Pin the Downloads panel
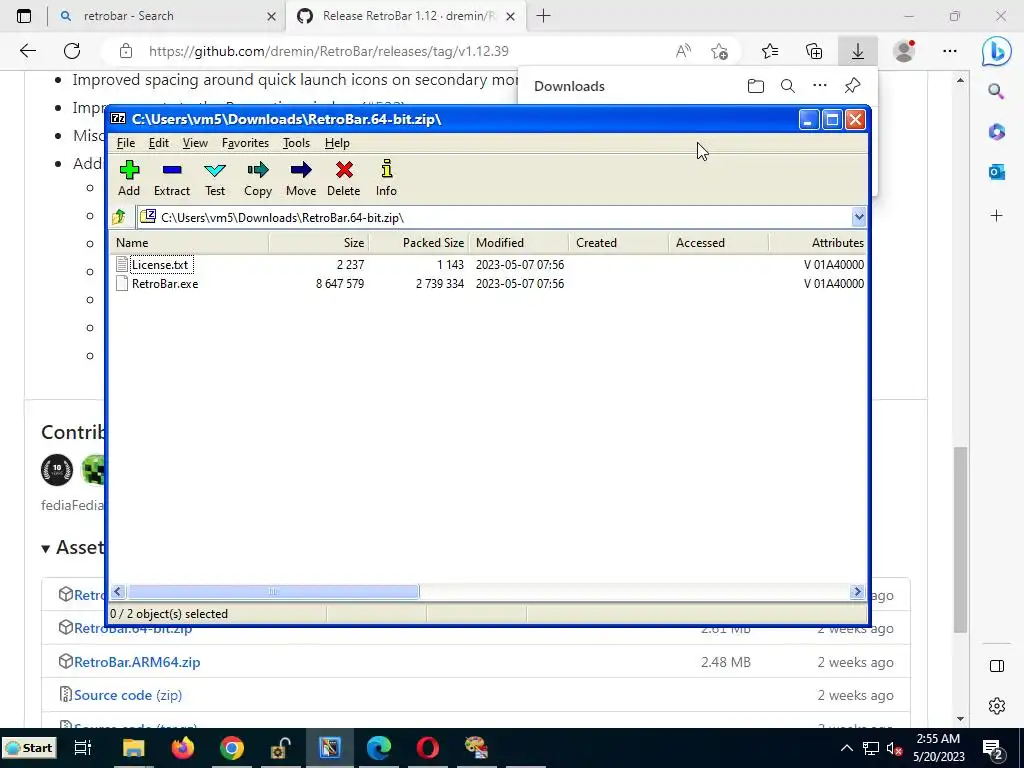The image size is (1024, 768). (x=852, y=86)
